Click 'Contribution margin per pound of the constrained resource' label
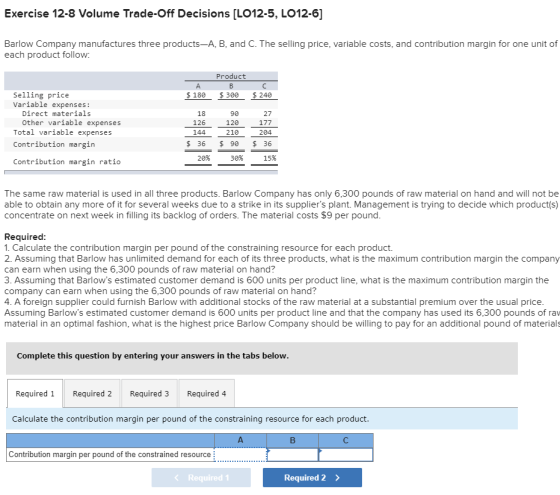The image size is (560, 495). 110,455
